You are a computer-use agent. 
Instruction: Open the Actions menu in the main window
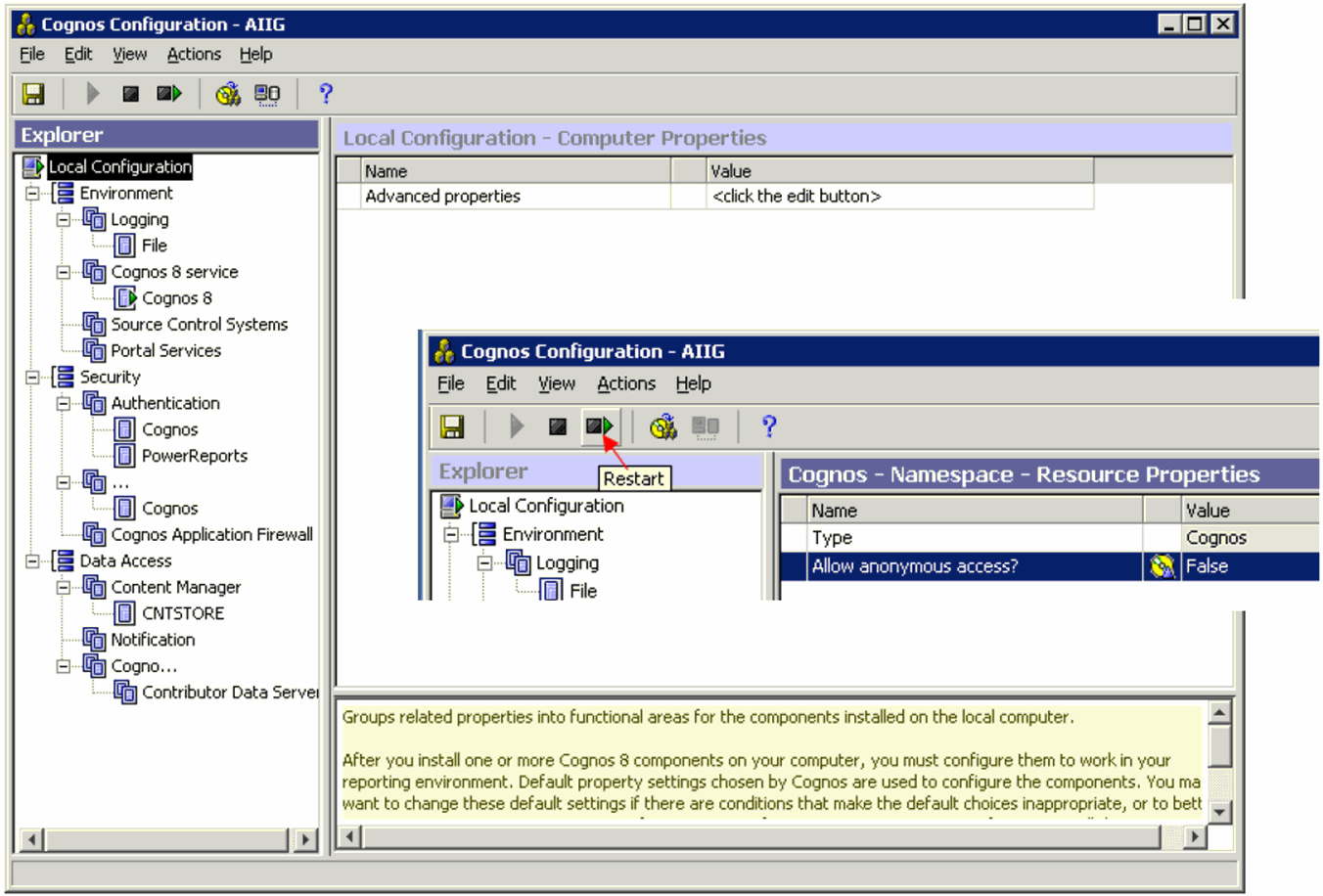tap(194, 55)
